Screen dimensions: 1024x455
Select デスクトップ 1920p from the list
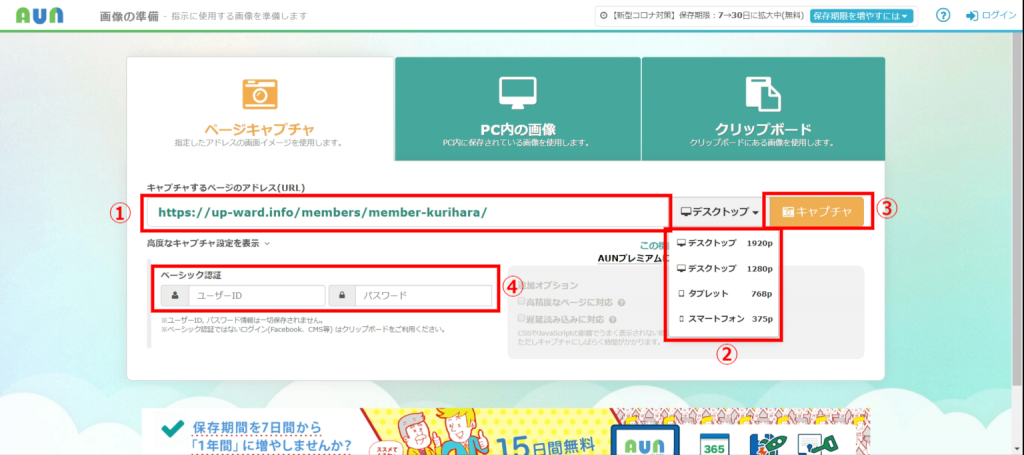pyautogui.click(x=725, y=243)
